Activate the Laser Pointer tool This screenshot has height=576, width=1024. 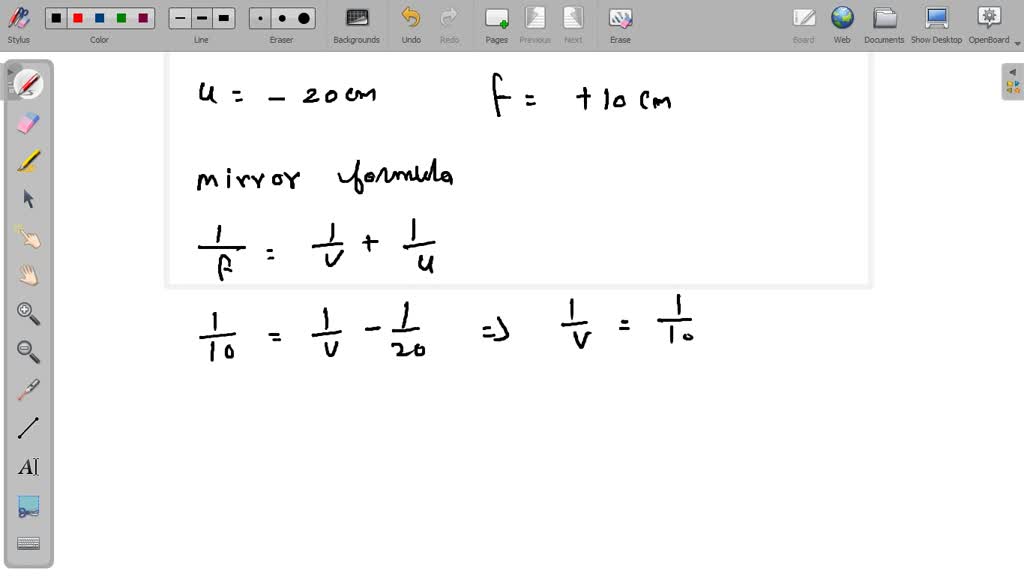click(28, 391)
